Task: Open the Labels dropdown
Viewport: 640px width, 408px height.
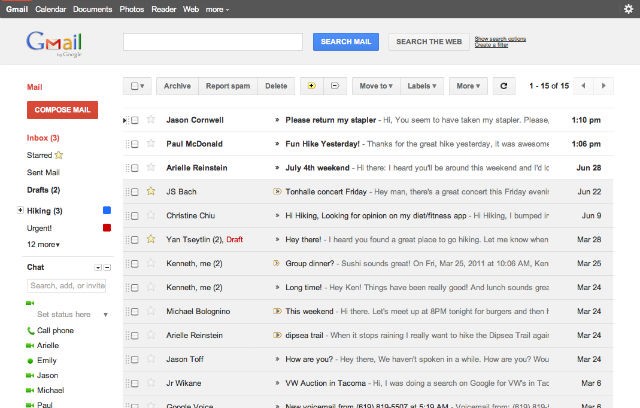Action: (422, 86)
